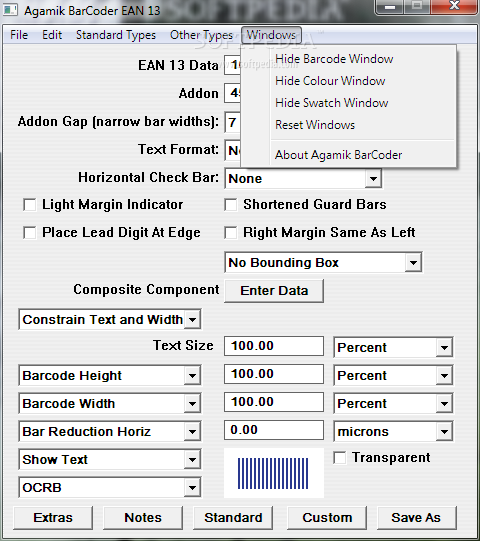This screenshot has height=541, width=480.
Task: Open the Show Text dropdown
Action: tap(192, 460)
